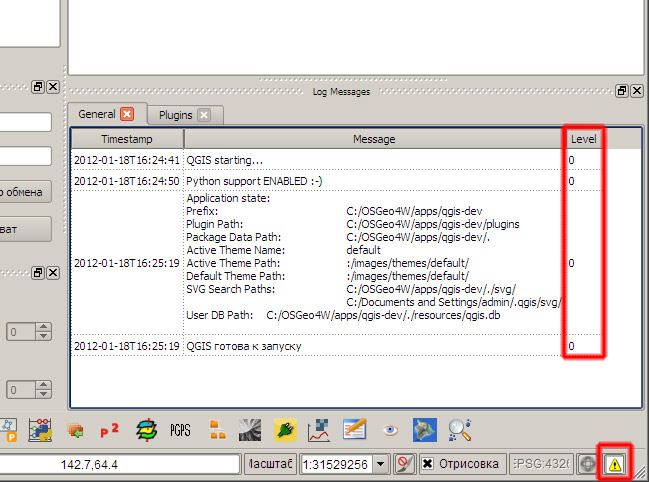Click the EPSG:4326 CRS label
The width and height of the screenshot is (649, 482).
click(x=541, y=464)
